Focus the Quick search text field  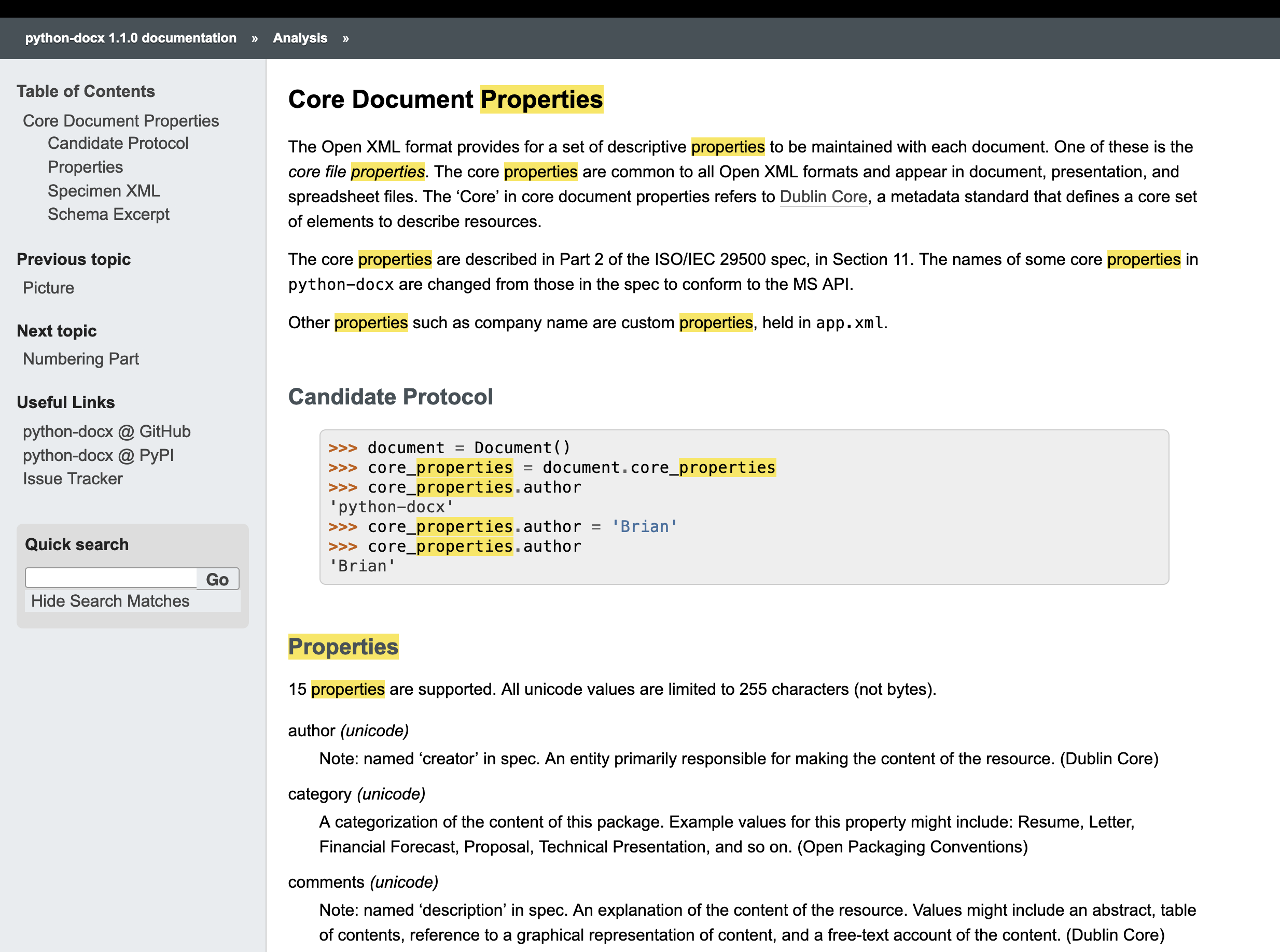point(110,578)
